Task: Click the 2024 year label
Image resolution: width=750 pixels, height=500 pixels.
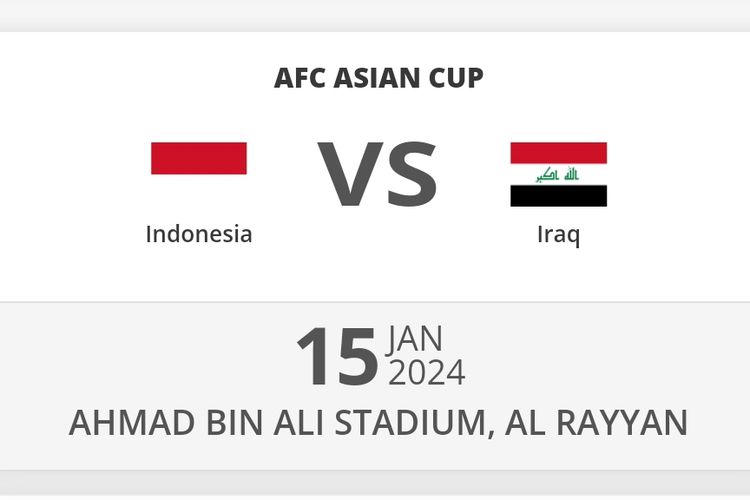Action: (427, 372)
